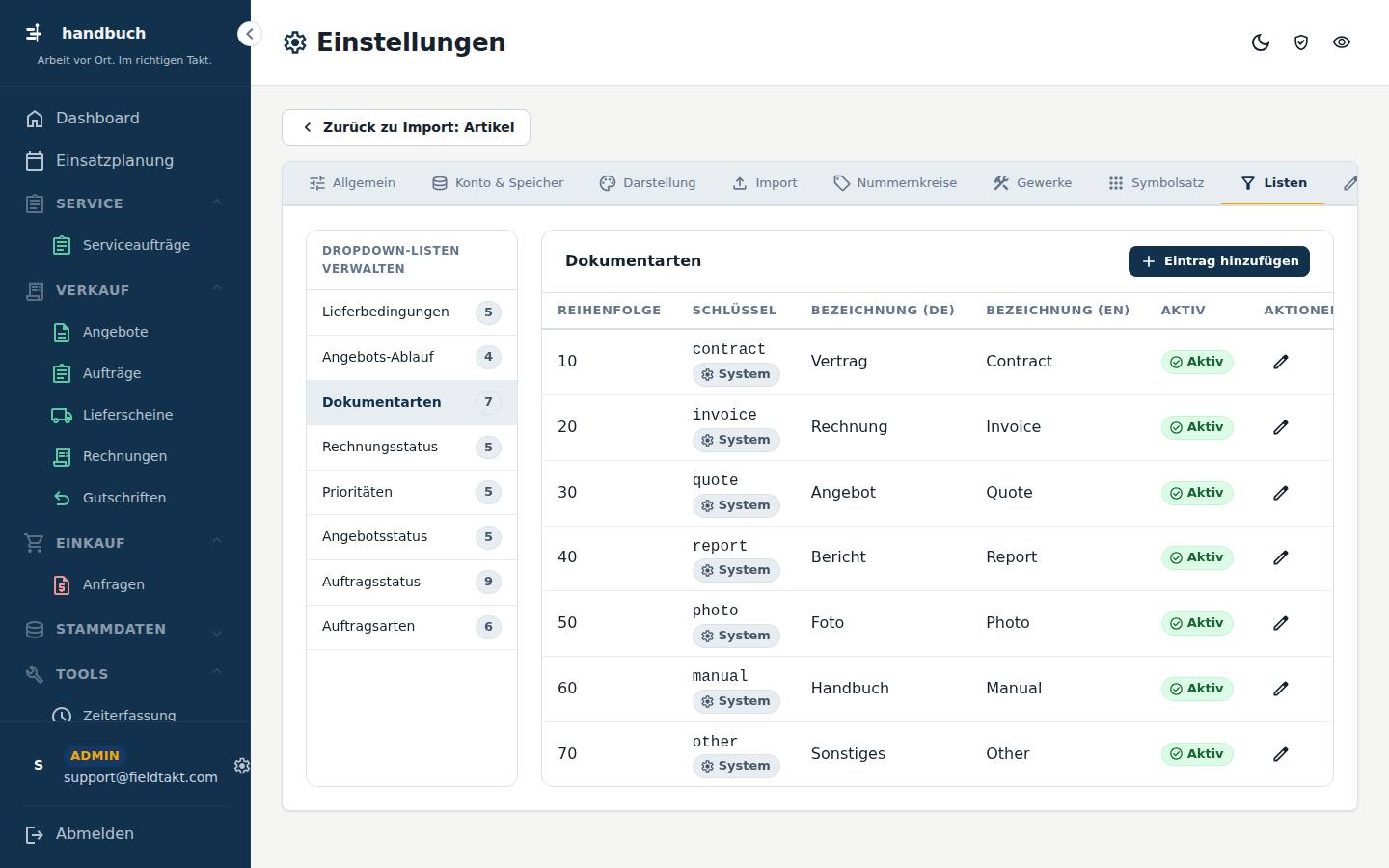Go to the Gewerke settings tab
The image size is (1389, 868).
coord(1032,183)
